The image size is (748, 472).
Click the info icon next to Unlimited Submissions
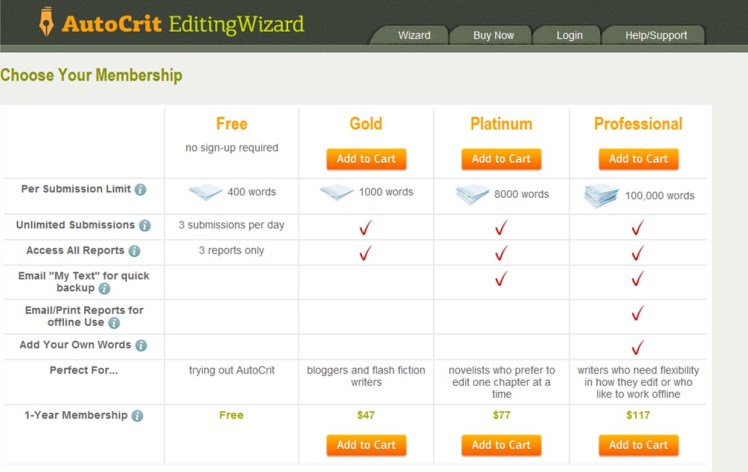click(x=145, y=226)
